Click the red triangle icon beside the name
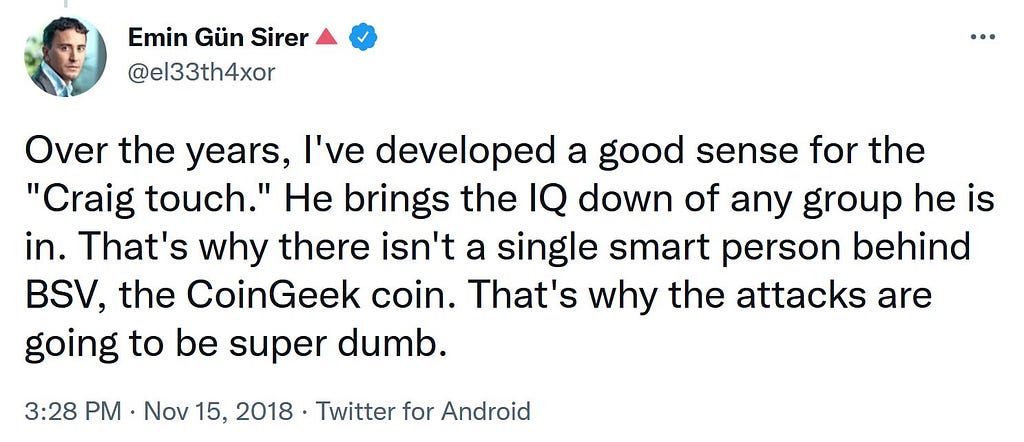1024x442 pixels. [x=324, y=37]
